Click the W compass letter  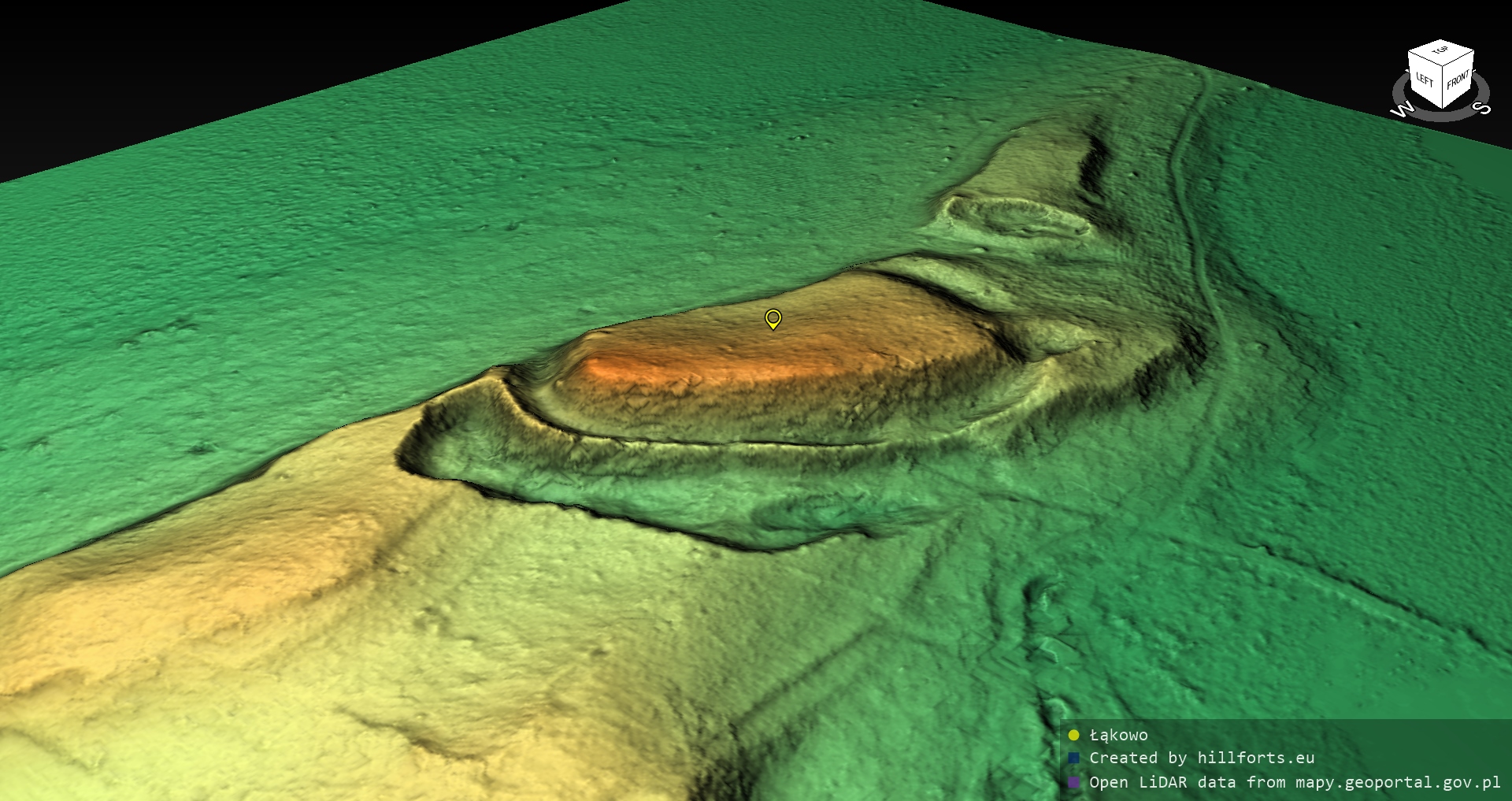[x=1402, y=109]
